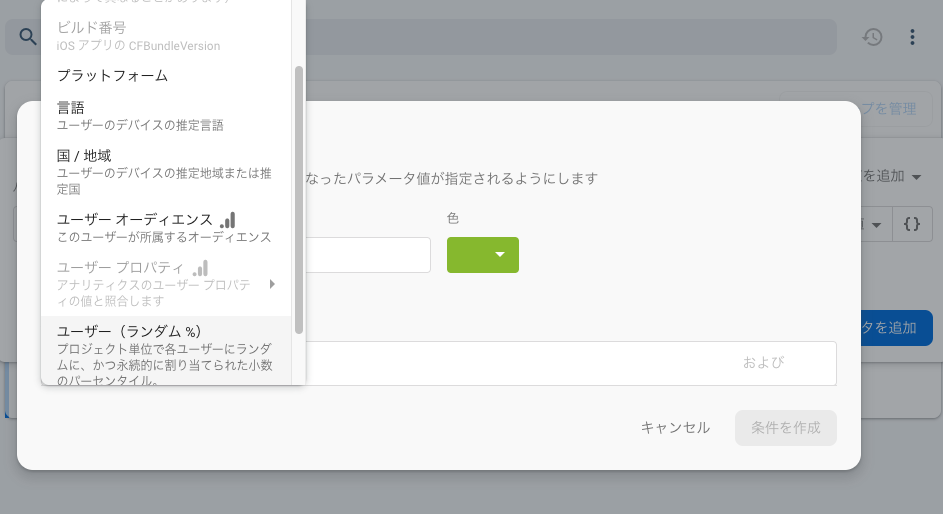This screenshot has width=943, height=514.
Task: Click the 条件を作成 button
Action: [x=785, y=428]
